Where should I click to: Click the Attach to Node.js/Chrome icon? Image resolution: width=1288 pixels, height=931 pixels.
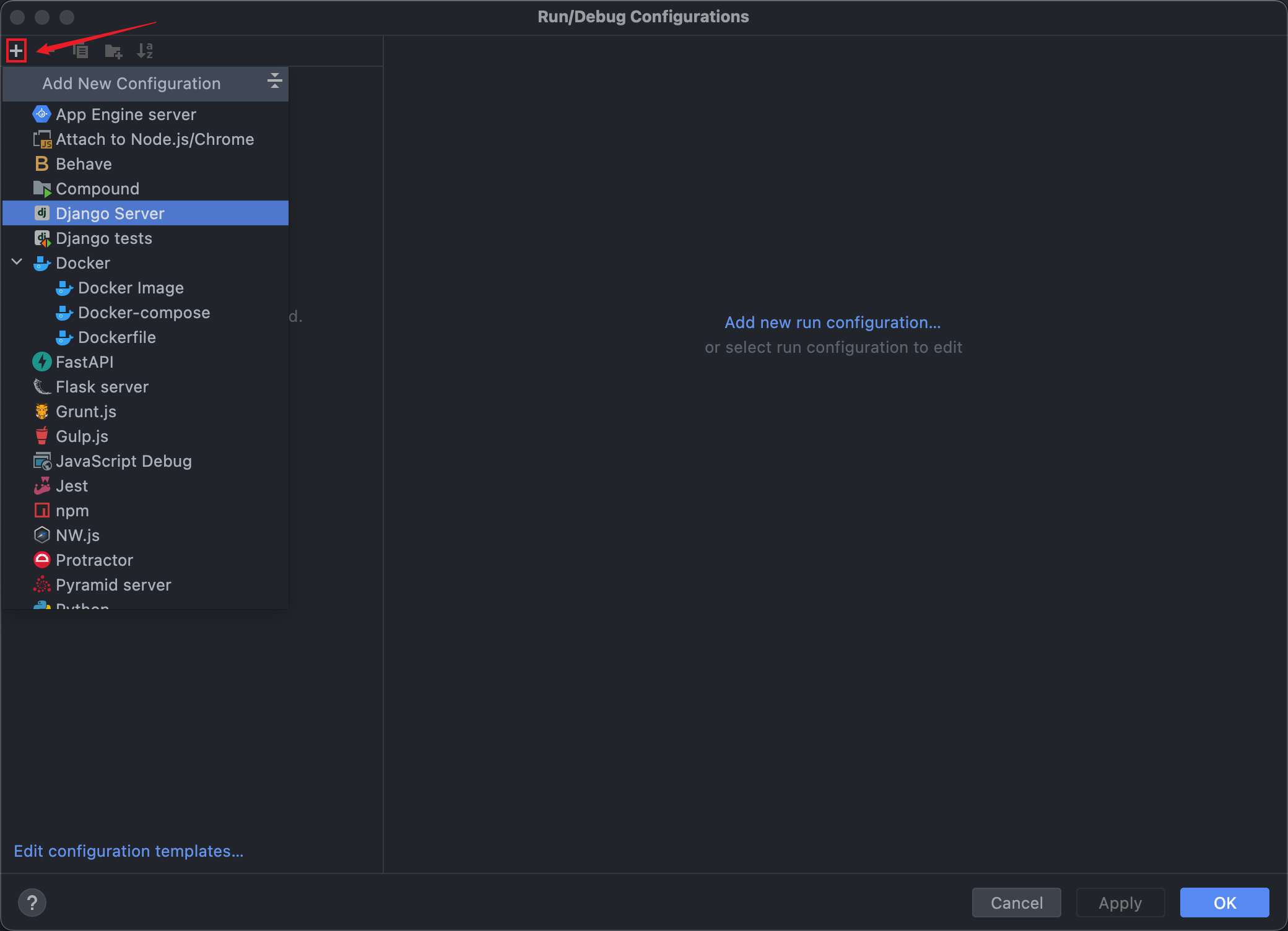[41, 139]
